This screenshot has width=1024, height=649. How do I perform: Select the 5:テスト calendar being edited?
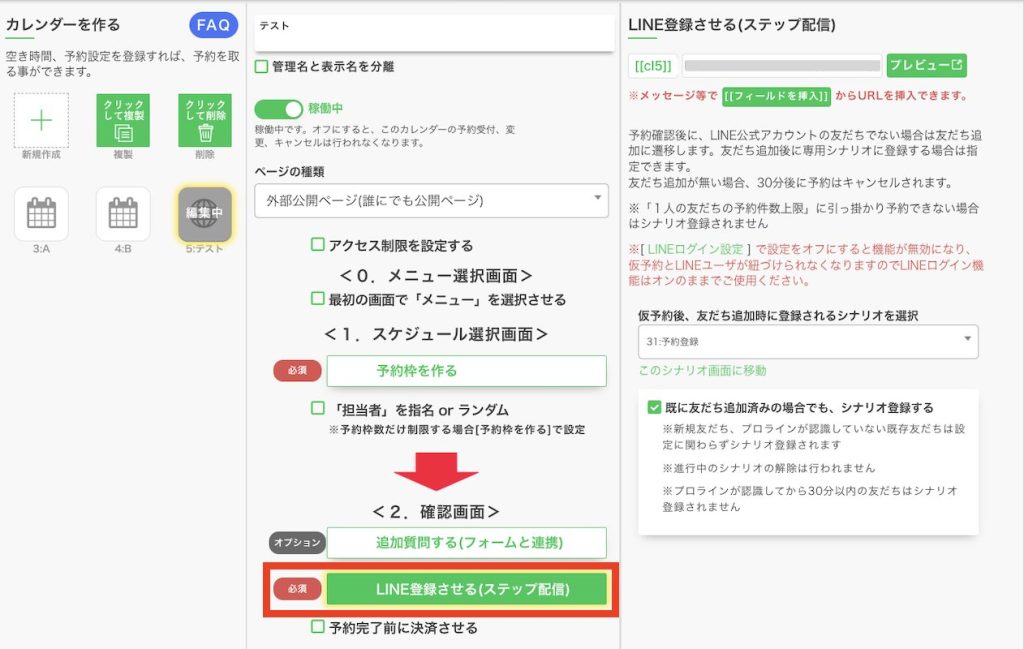(205, 214)
